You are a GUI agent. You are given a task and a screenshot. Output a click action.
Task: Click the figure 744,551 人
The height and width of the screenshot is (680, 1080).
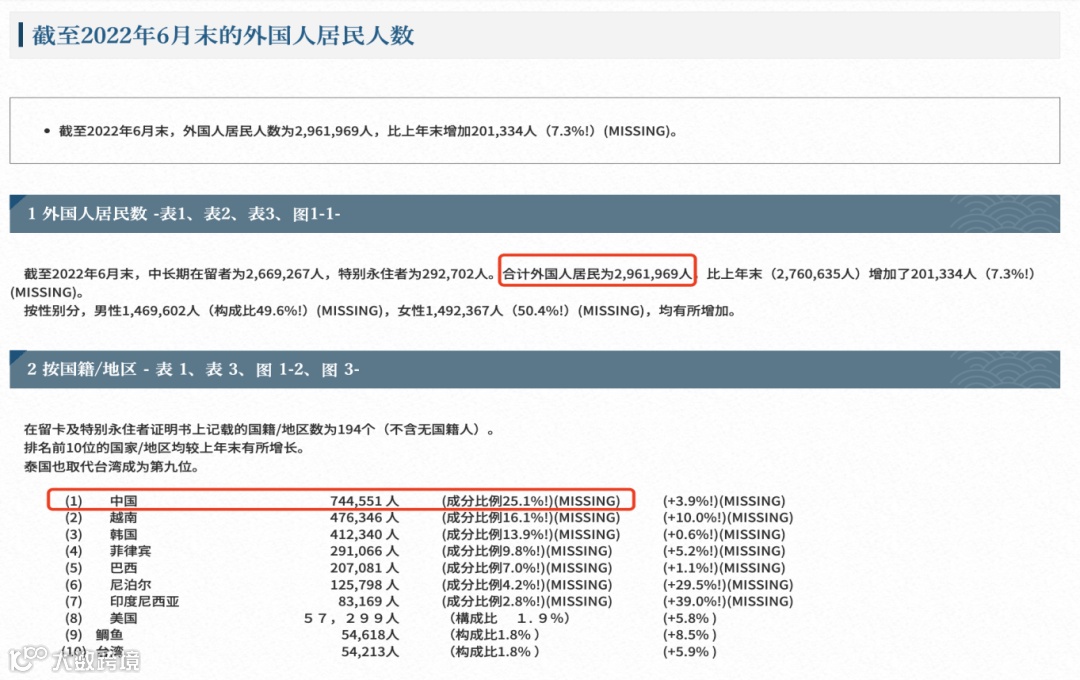point(364,501)
